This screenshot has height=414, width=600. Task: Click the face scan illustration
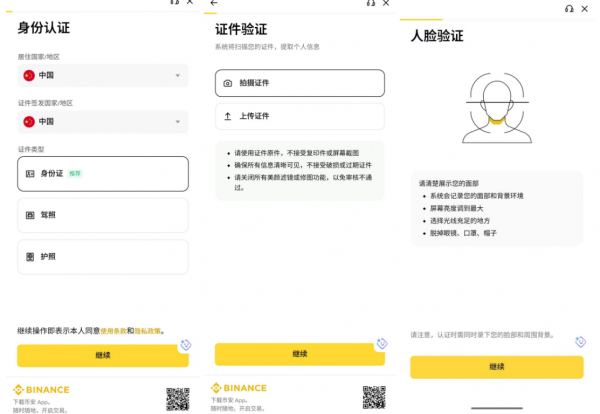point(497,108)
